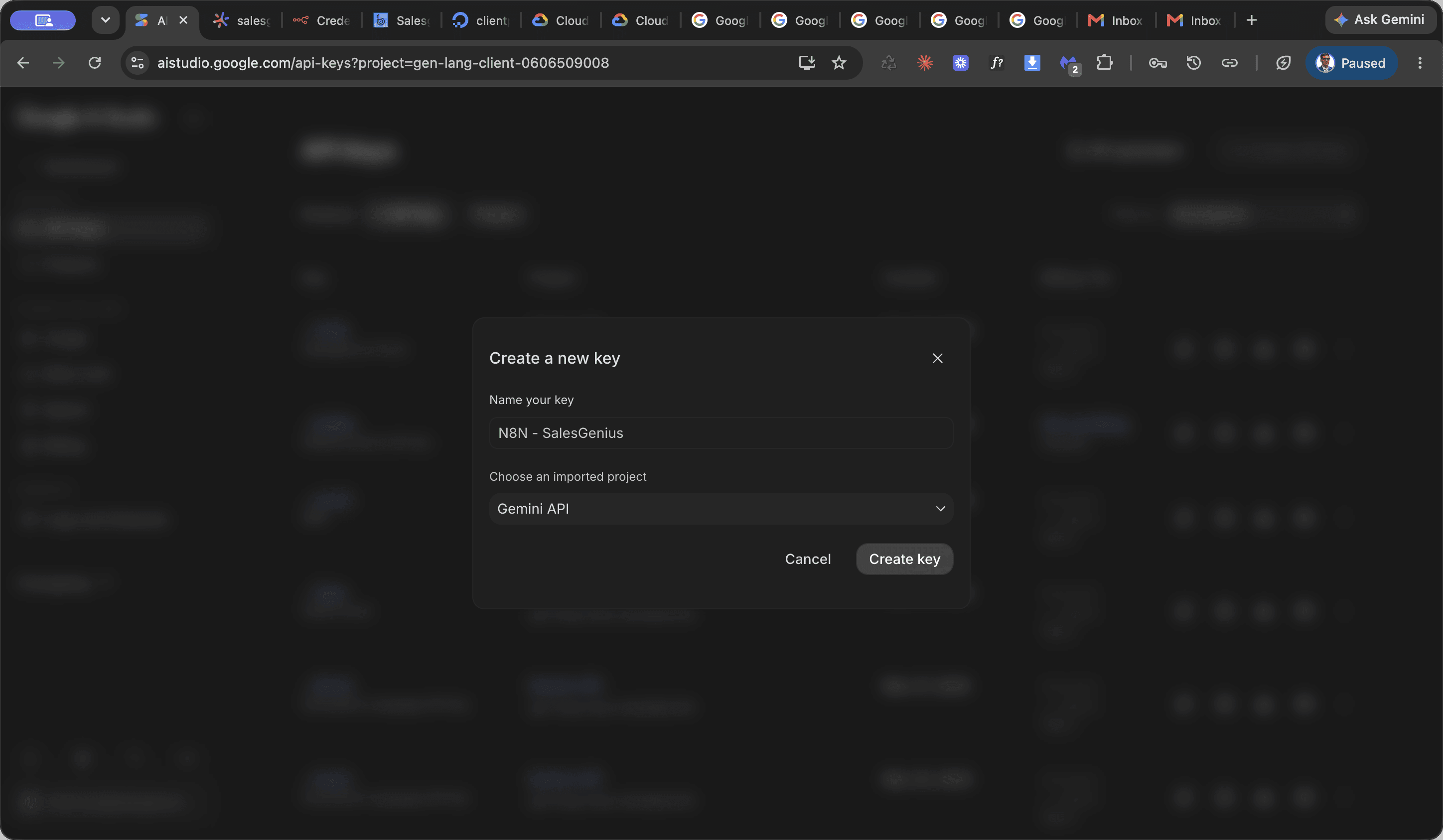Switch to the client tab
The height and width of the screenshot is (840, 1443).
point(481,20)
